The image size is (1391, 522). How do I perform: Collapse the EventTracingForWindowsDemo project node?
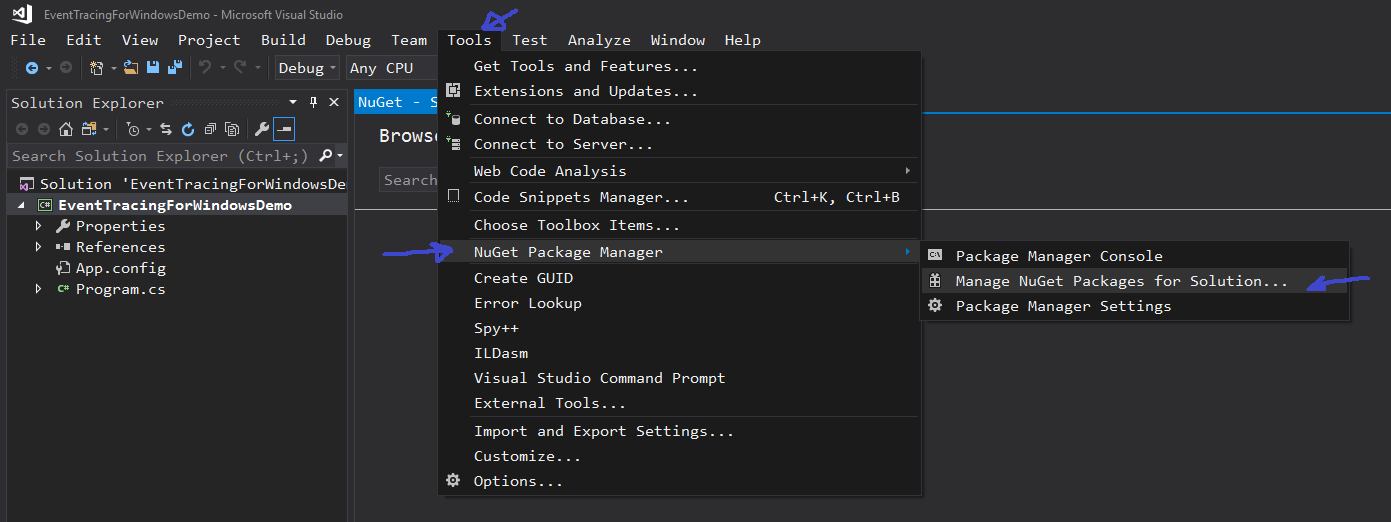21,205
